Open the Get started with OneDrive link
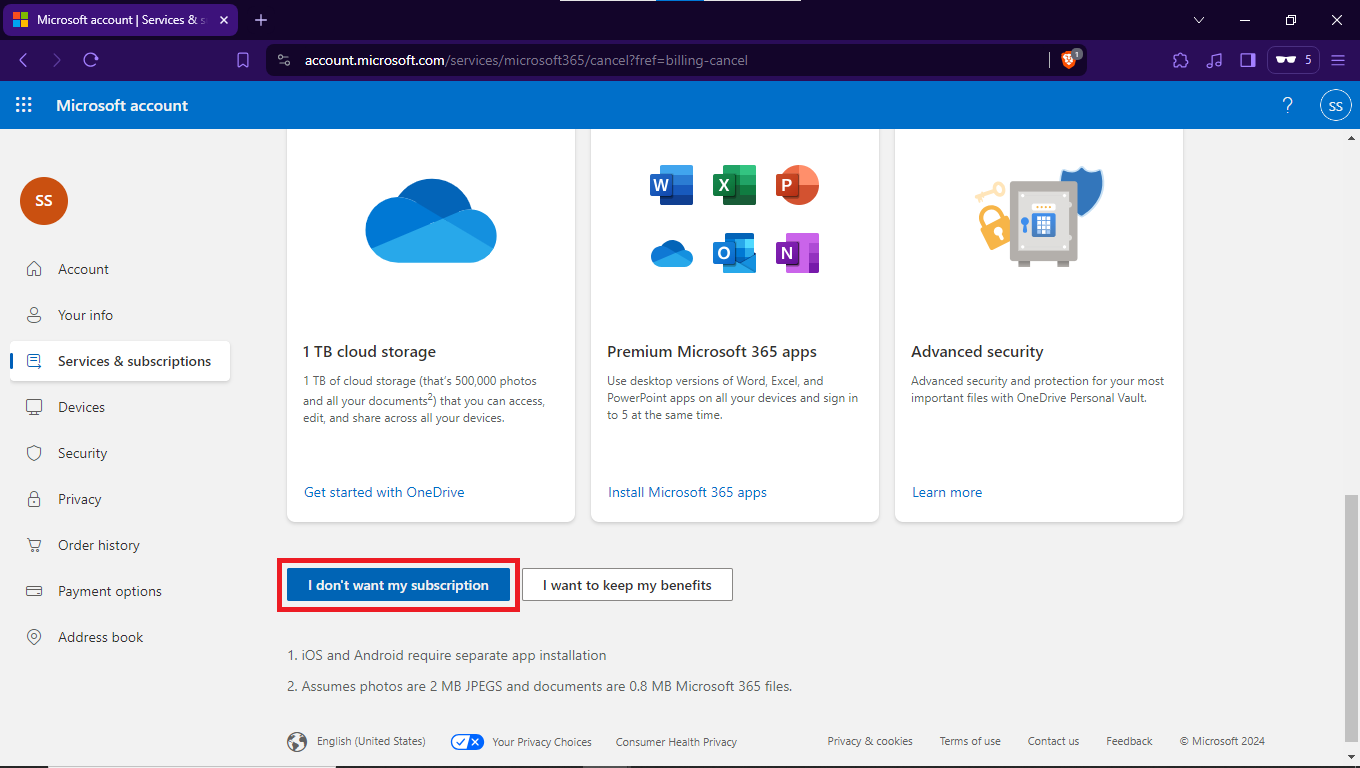Viewport: 1360px width, 768px height. 384,492
